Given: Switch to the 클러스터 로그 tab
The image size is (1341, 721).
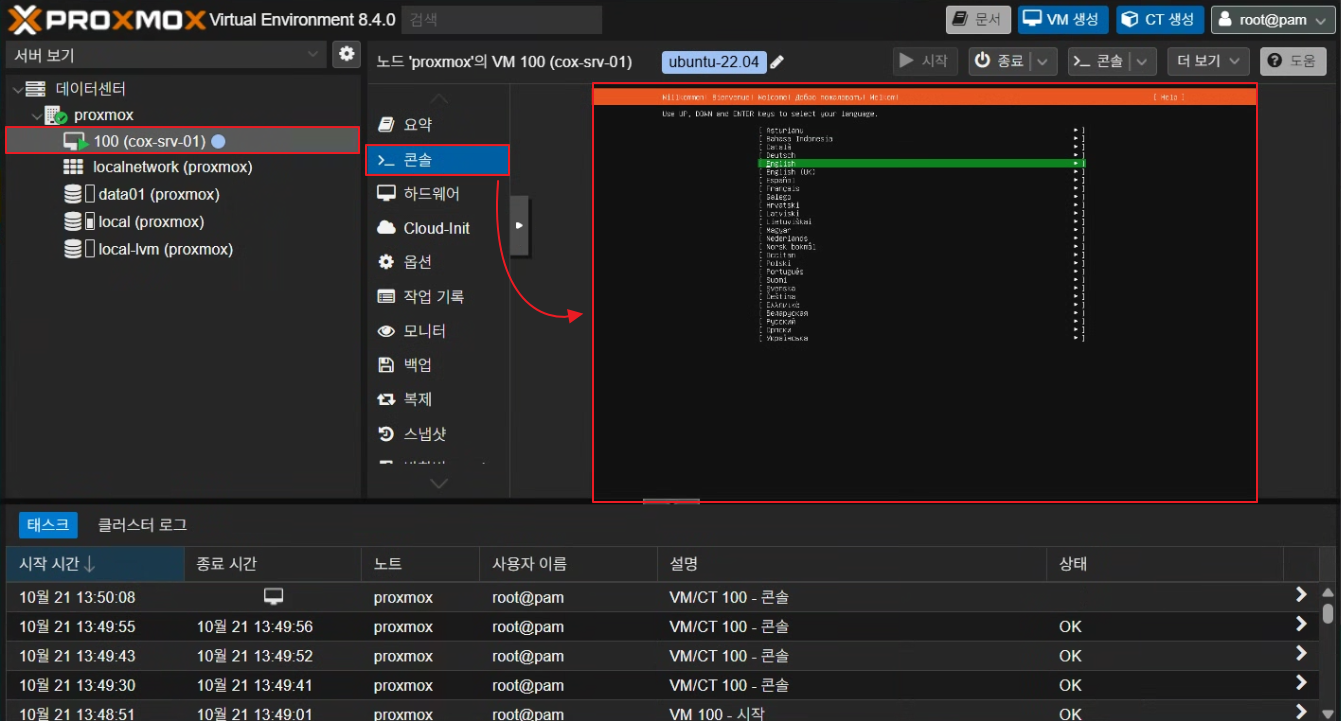Looking at the screenshot, I should pyautogui.click(x=142, y=524).
